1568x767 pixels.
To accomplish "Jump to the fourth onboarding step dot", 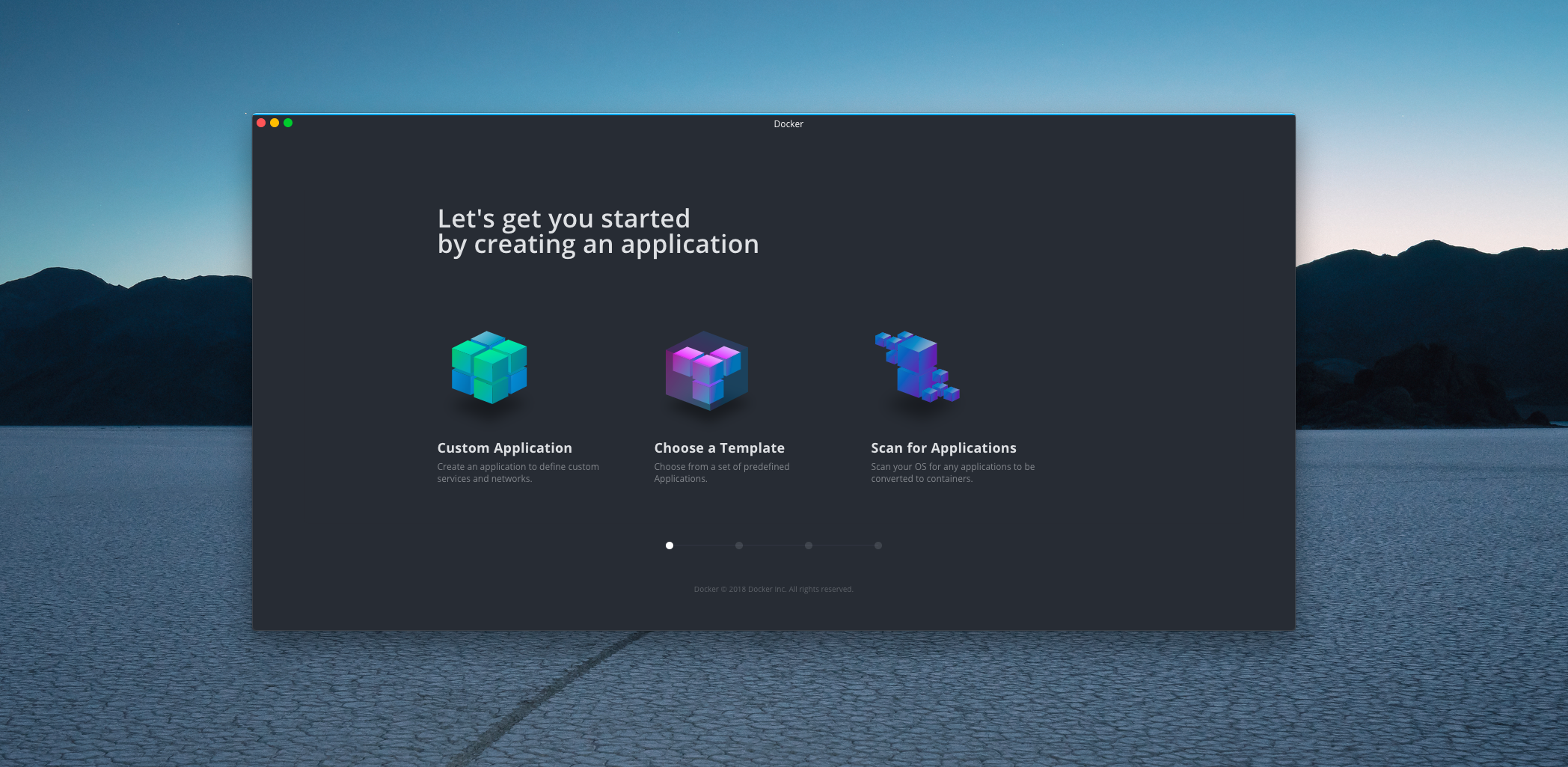I will pyautogui.click(x=878, y=546).
